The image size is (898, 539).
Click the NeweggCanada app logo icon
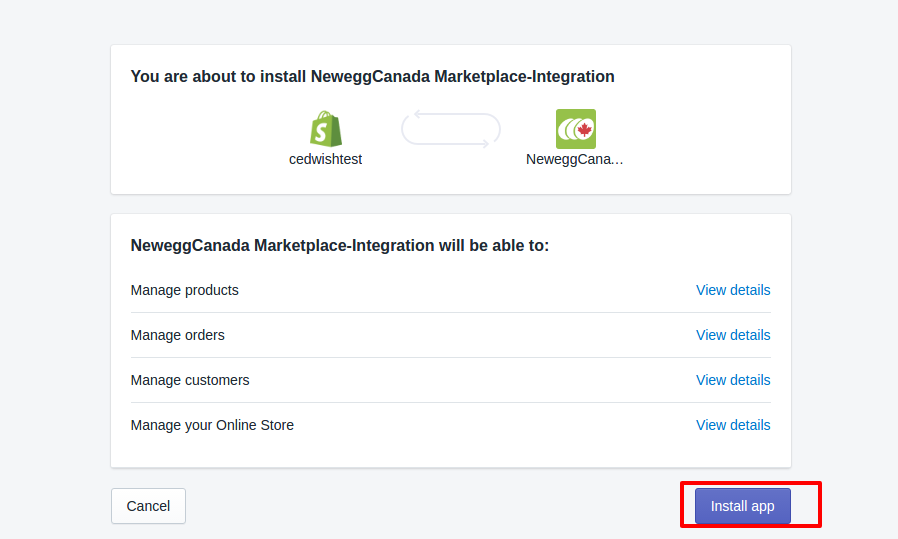(x=575, y=129)
